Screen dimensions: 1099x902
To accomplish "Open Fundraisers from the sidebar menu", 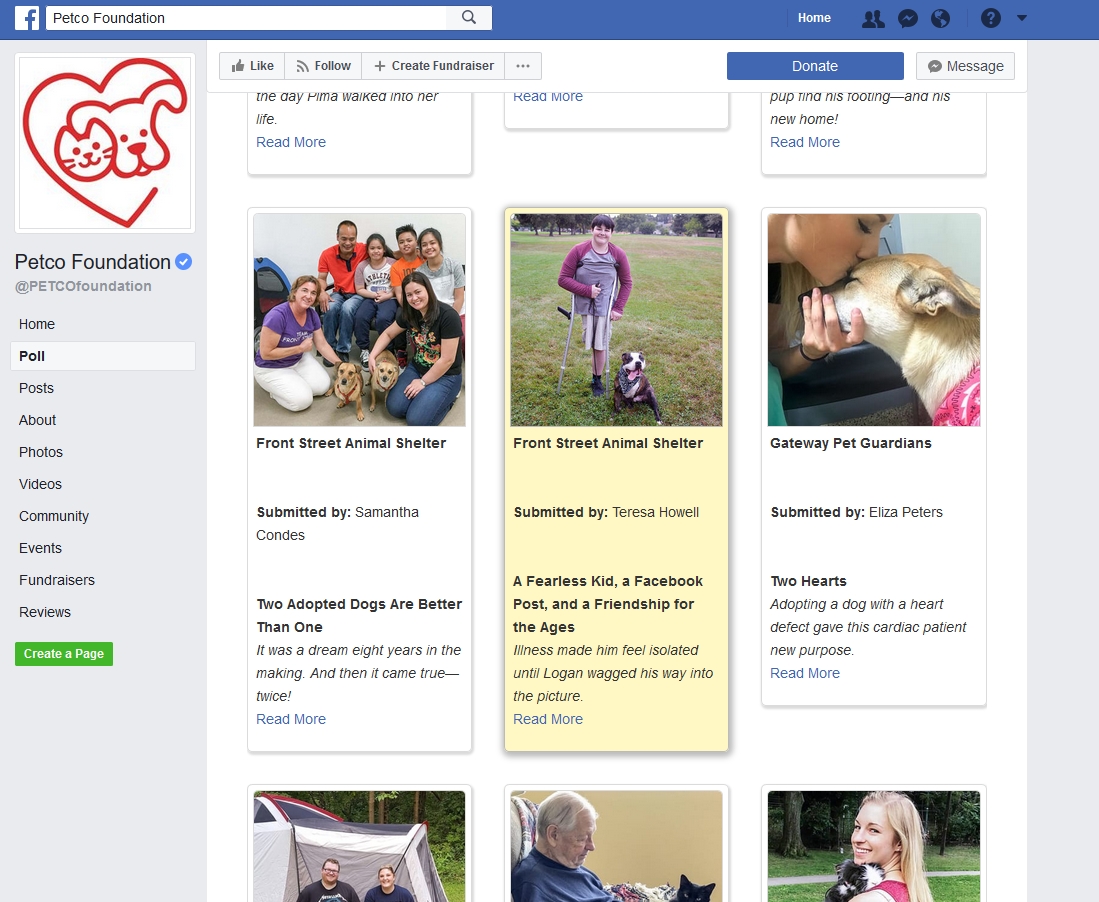I will pos(57,580).
